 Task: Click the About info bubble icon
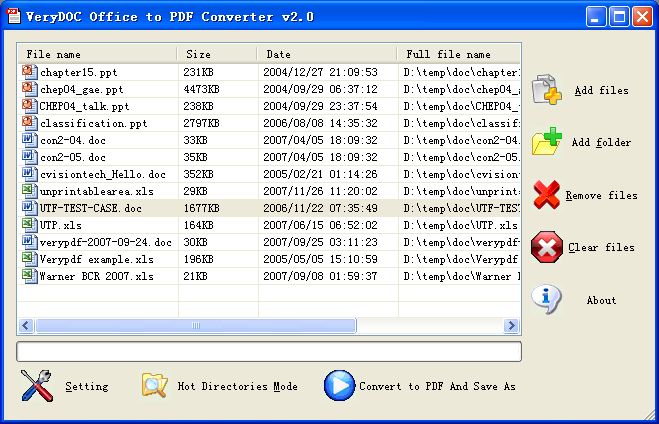tap(546, 299)
